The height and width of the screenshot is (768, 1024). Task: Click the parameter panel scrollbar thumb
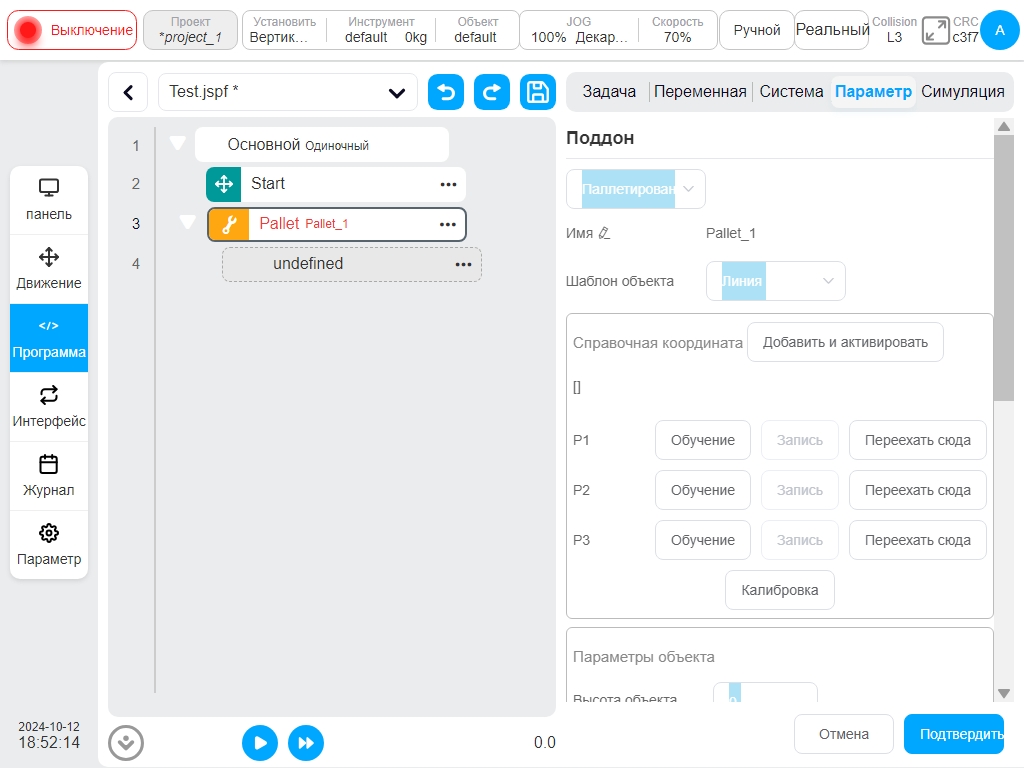(x=1004, y=268)
